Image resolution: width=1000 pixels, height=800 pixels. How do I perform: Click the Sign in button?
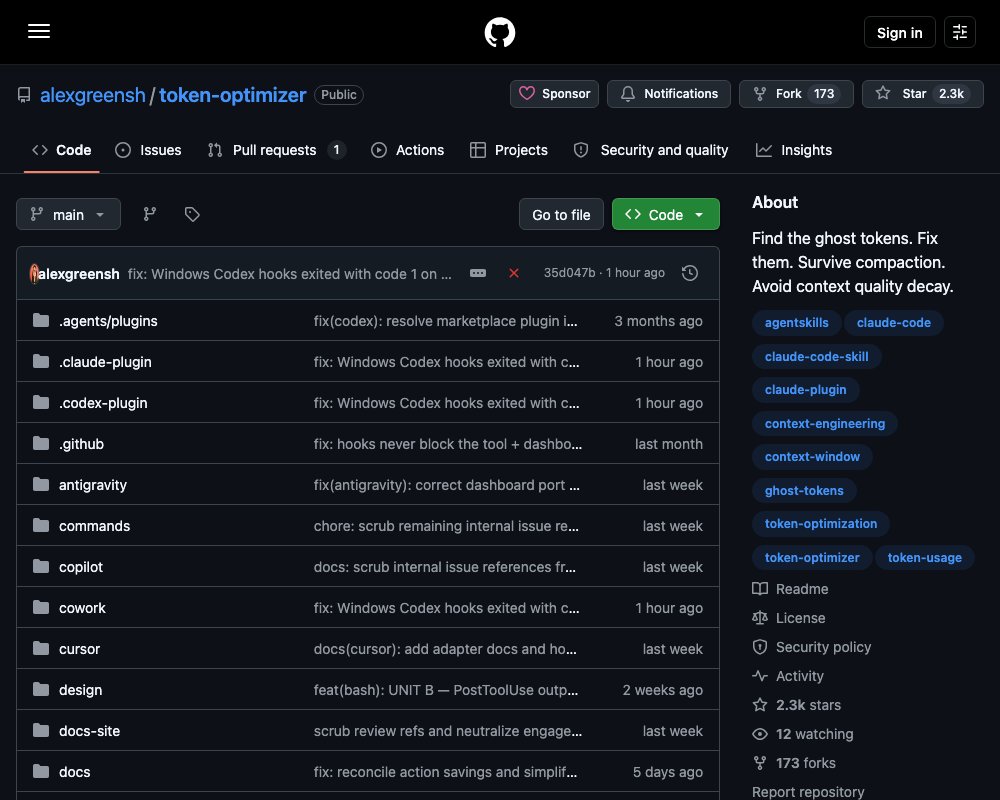point(899,33)
